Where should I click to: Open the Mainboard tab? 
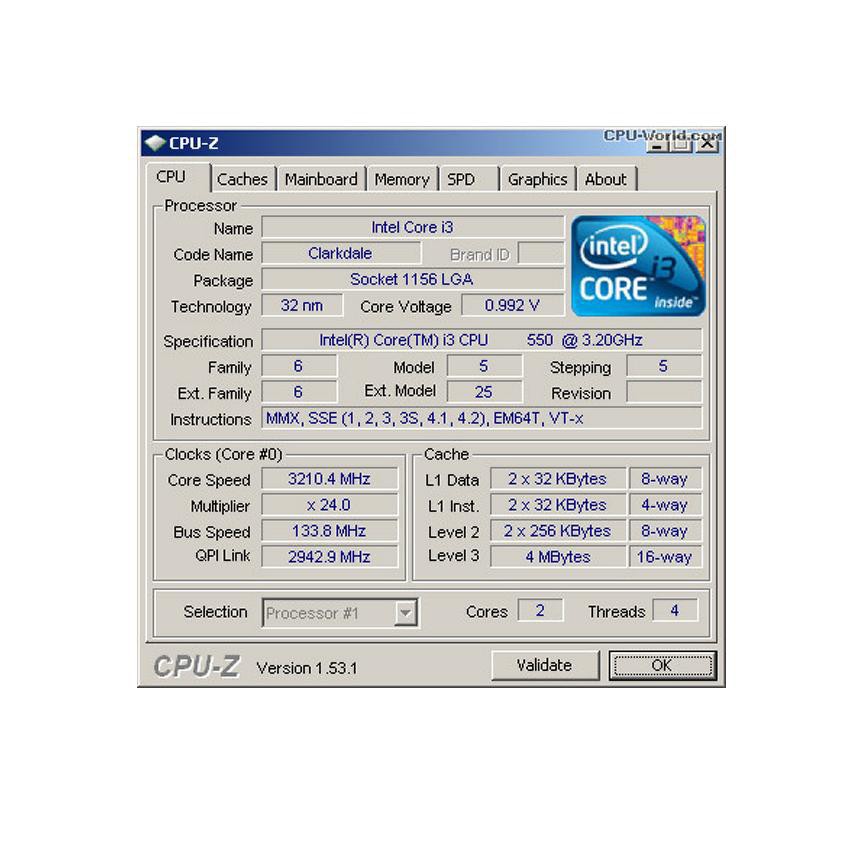(x=322, y=178)
